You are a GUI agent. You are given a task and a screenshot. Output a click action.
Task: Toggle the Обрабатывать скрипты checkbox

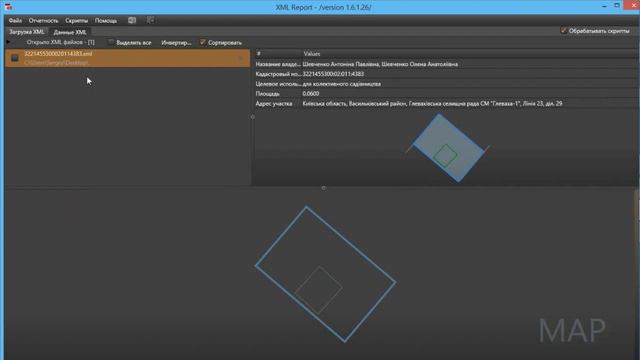click(x=563, y=31)
